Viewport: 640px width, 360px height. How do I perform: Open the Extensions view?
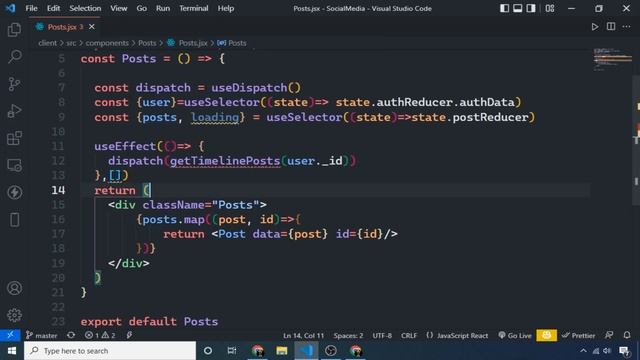[x=14, y=138]
